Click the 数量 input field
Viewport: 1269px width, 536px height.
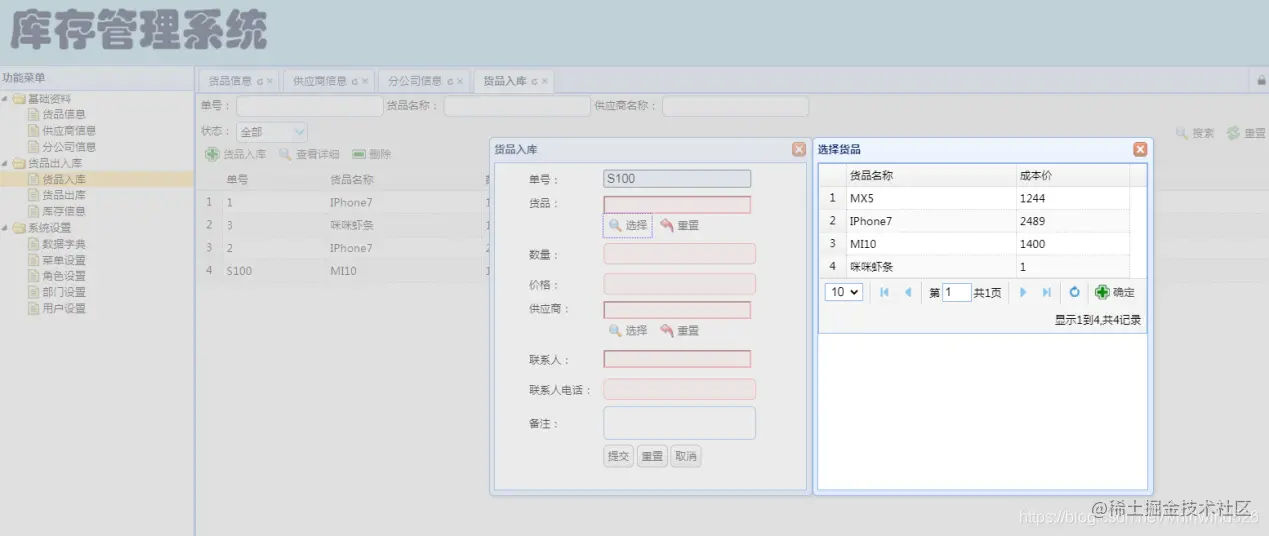680,254
